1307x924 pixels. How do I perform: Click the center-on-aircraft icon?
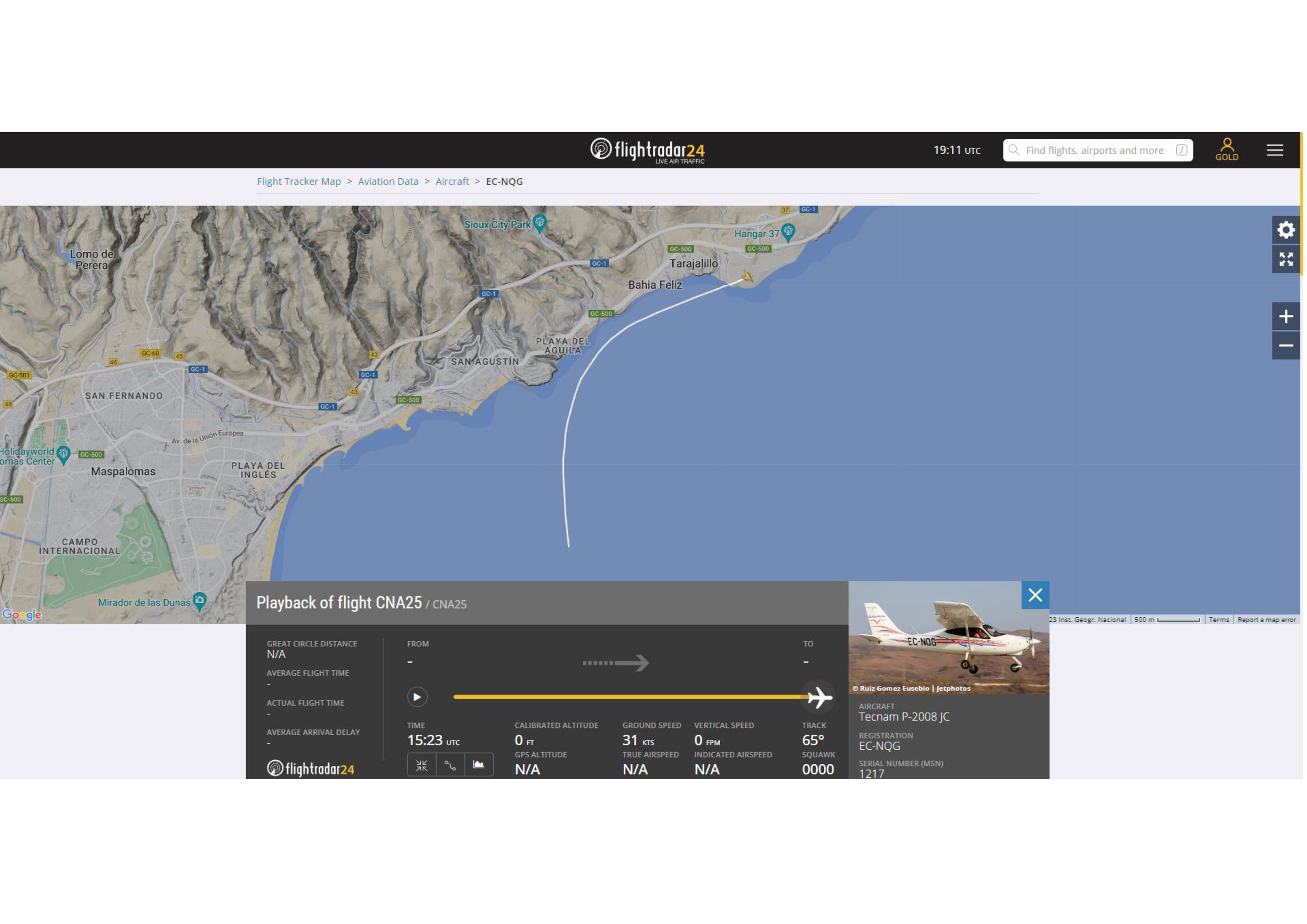[422, 766]
